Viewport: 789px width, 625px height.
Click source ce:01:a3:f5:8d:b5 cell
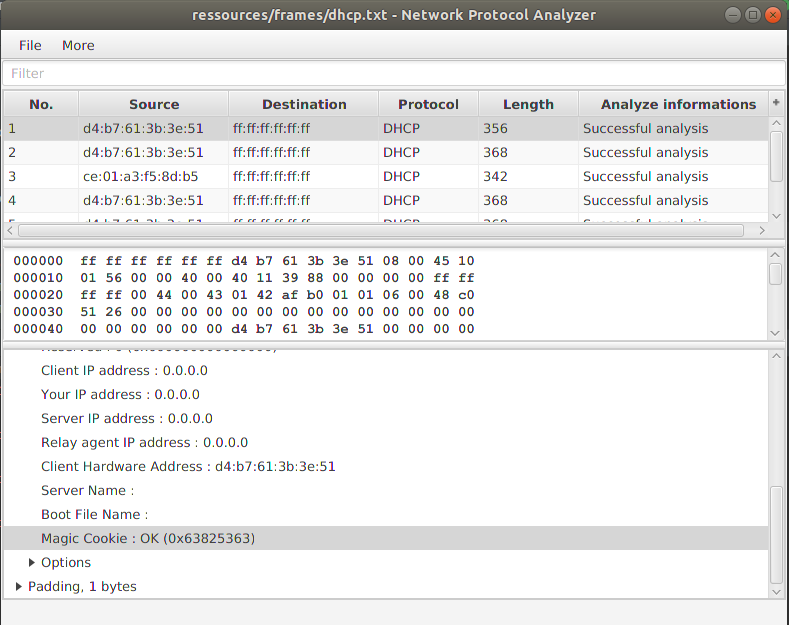(x=153, y=177)
